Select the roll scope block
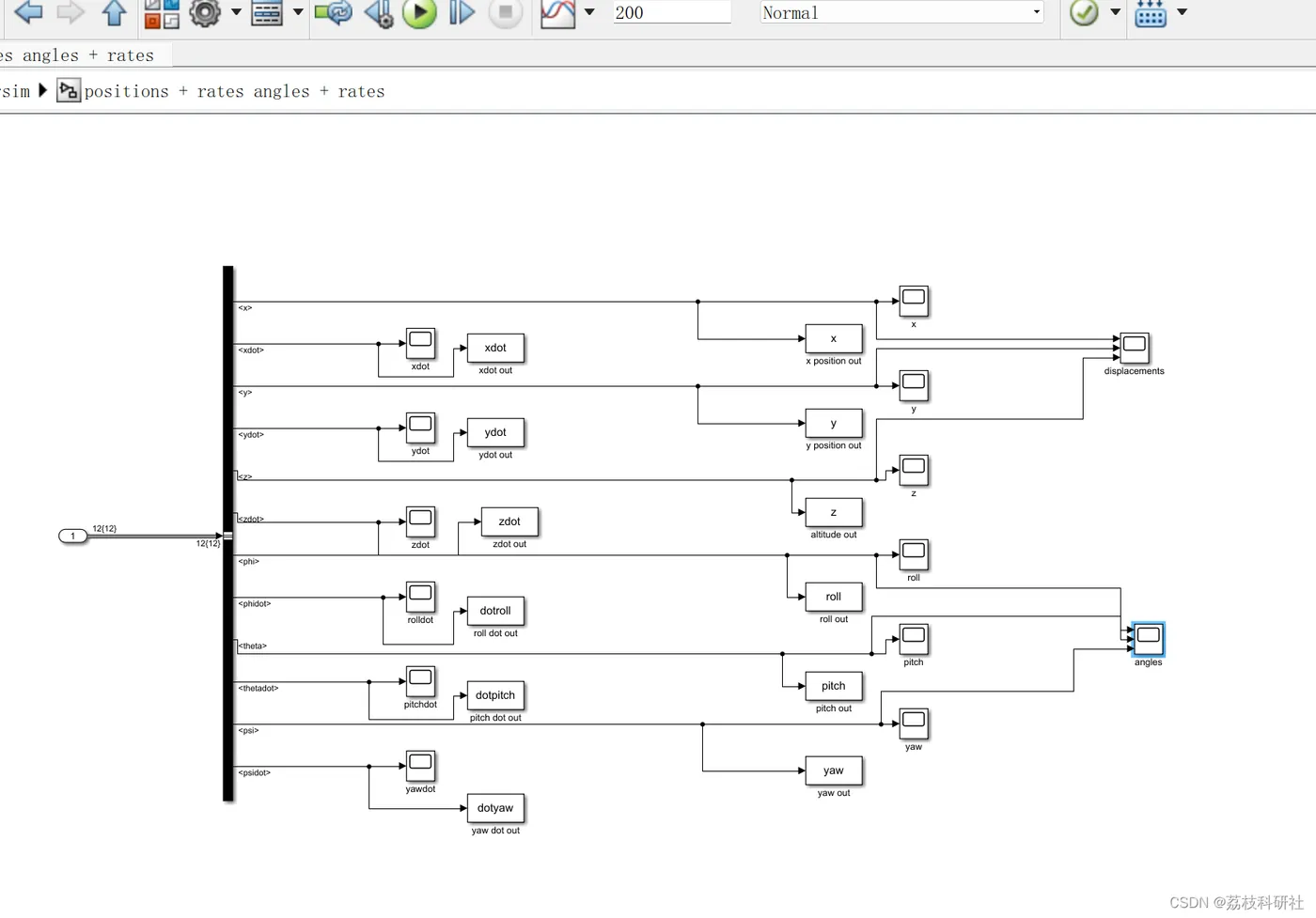1316x918 pixels. click(x=914, y=554)
